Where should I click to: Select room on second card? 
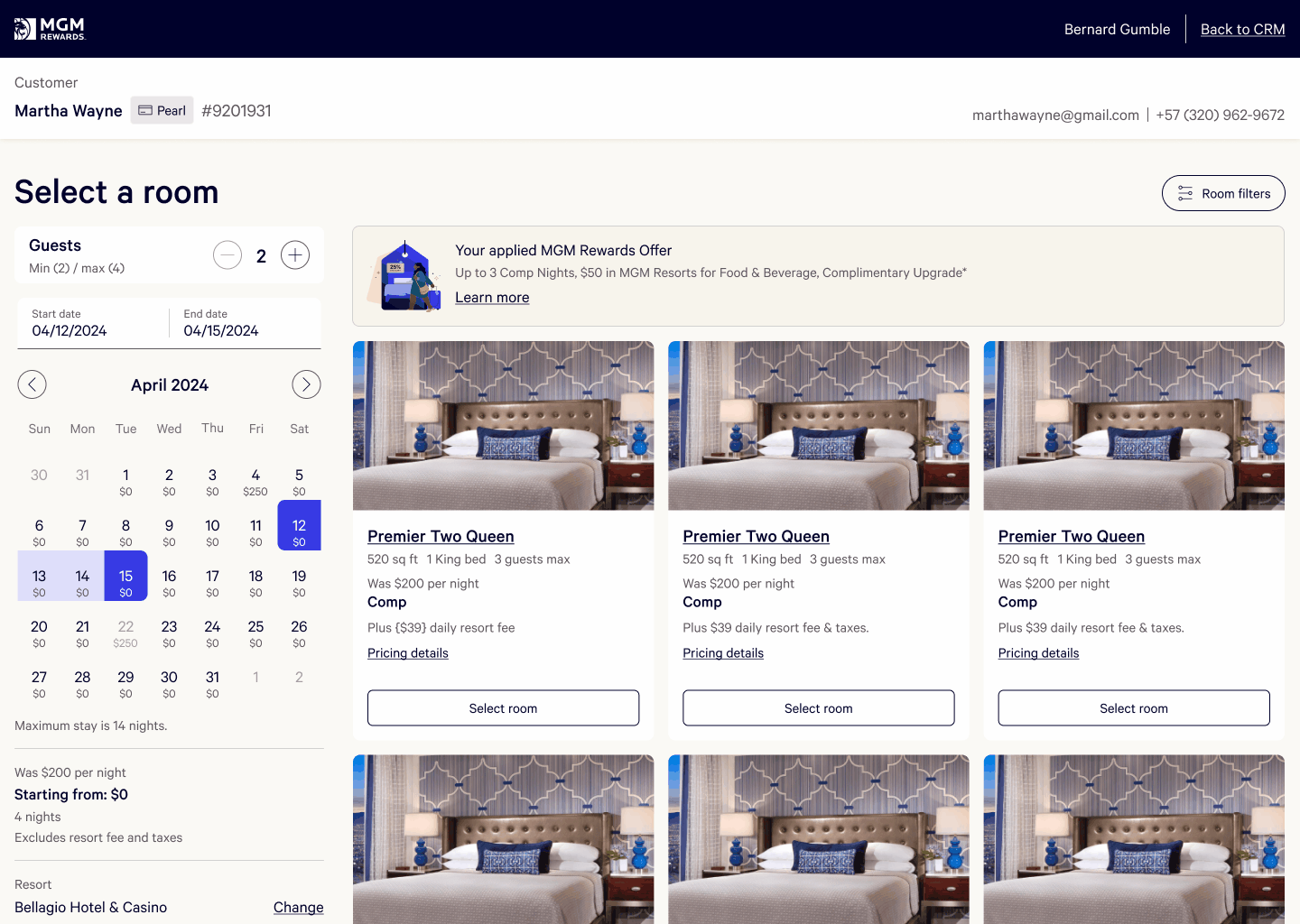click(x=819, y=708)
